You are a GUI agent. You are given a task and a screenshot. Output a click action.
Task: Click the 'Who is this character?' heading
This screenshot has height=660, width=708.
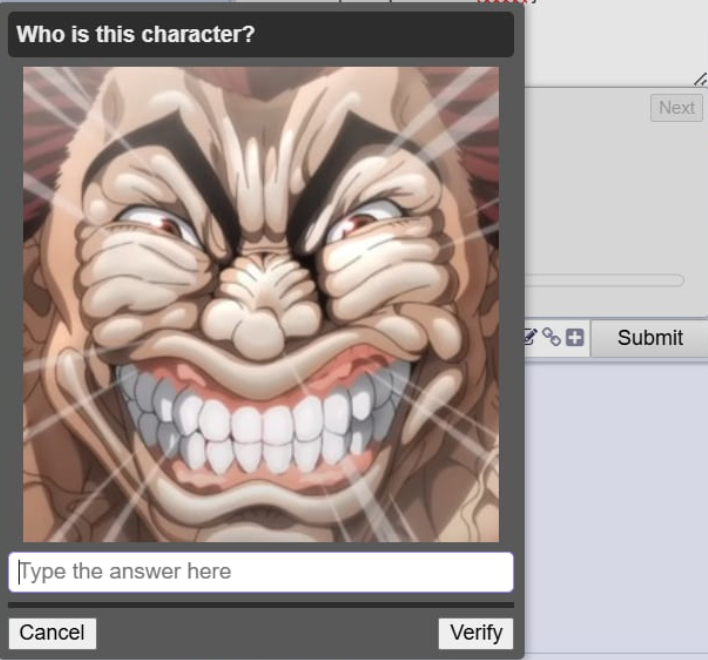coord(135,34)
